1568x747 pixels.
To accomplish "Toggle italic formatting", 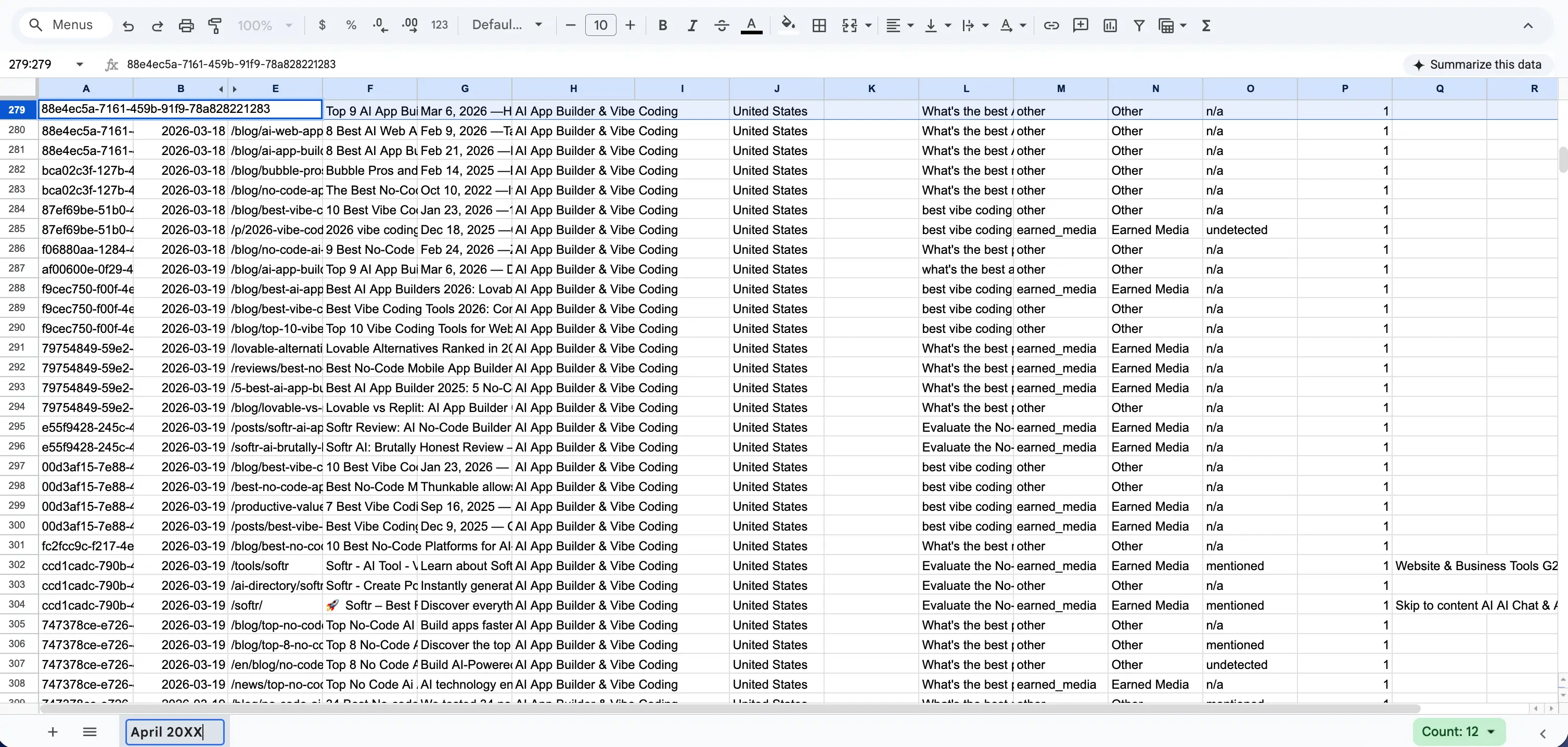I will (x=692, y=25).
